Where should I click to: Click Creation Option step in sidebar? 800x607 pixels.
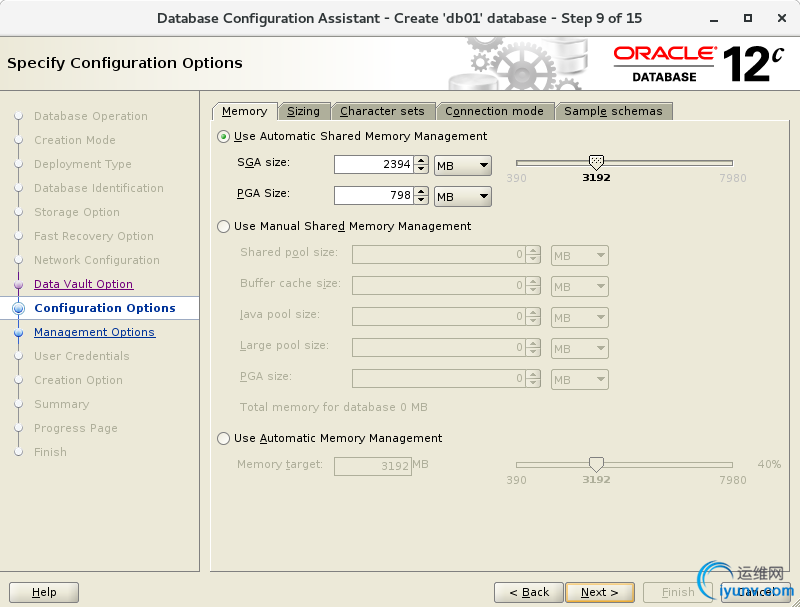click(78, 380)
